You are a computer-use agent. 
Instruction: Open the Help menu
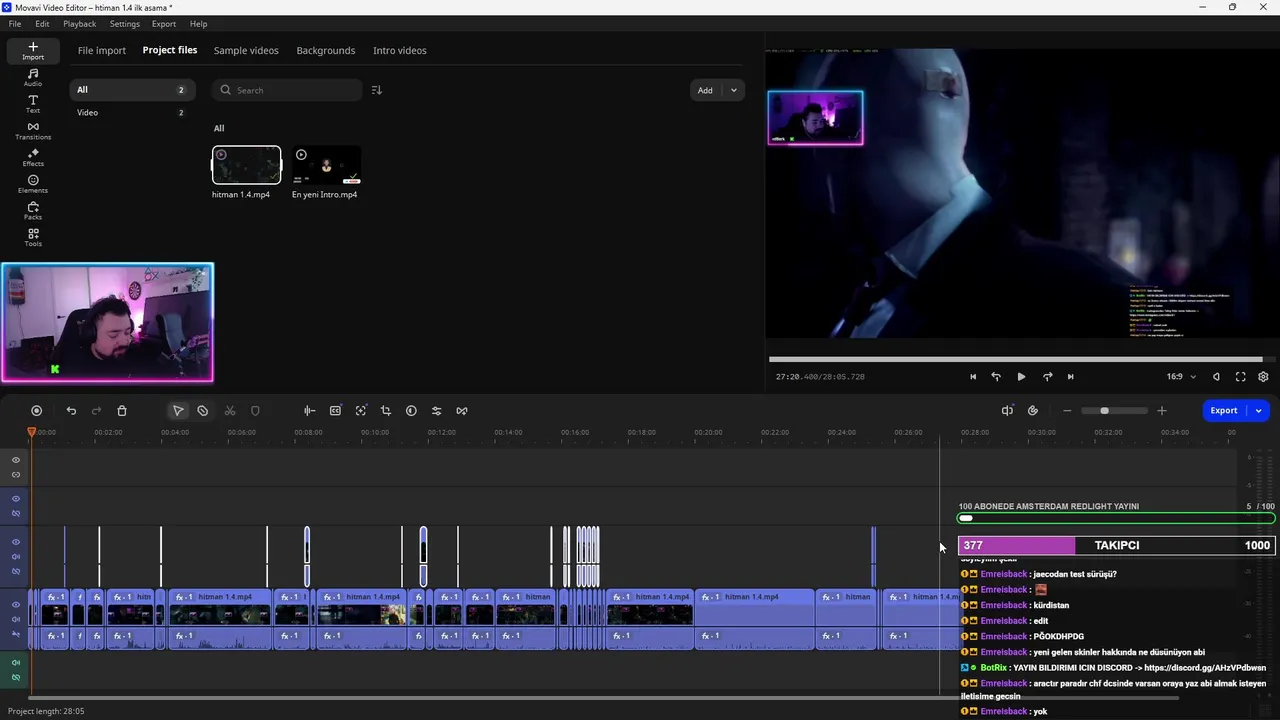(x=198, y=24)
